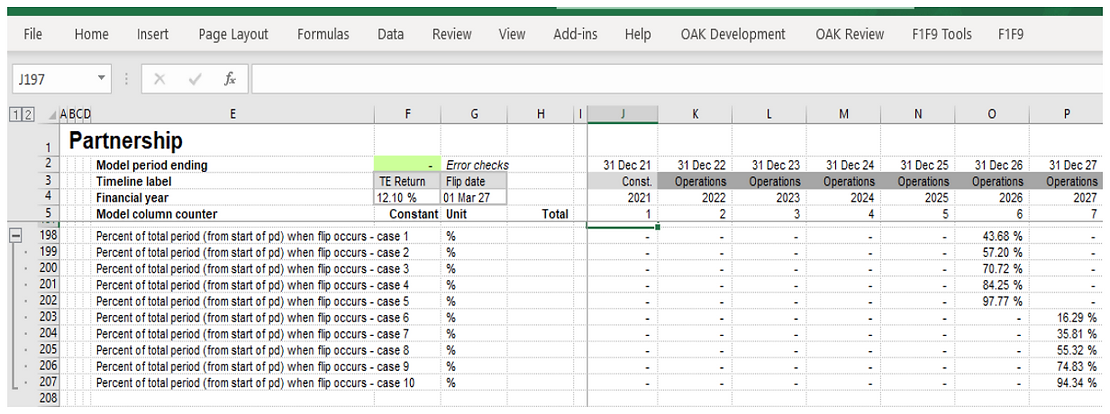
Task: Open the F1F9 Tools tab
Action: tap(941, 34)
